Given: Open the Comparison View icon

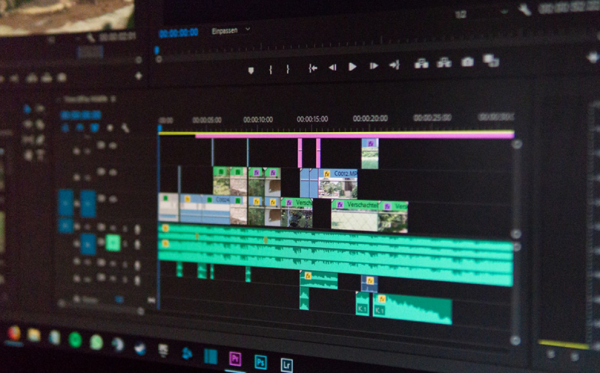Looking at the screenshot, I should click(491, 60).
